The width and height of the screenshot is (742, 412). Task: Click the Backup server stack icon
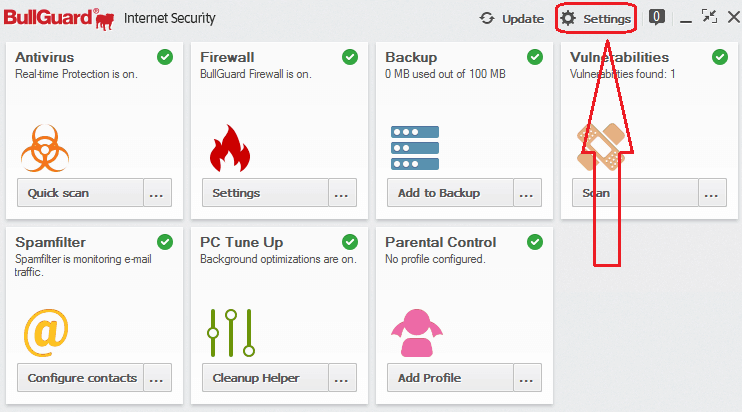(415, 148)
